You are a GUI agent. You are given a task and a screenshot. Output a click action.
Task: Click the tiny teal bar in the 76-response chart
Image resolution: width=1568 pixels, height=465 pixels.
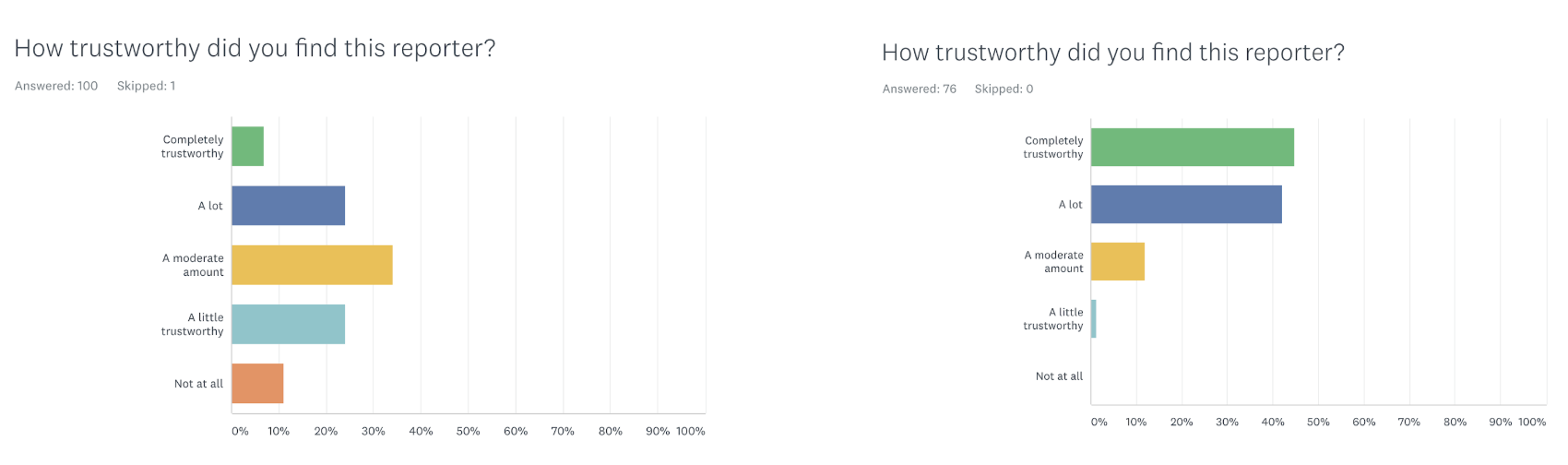click(1094, 318)
